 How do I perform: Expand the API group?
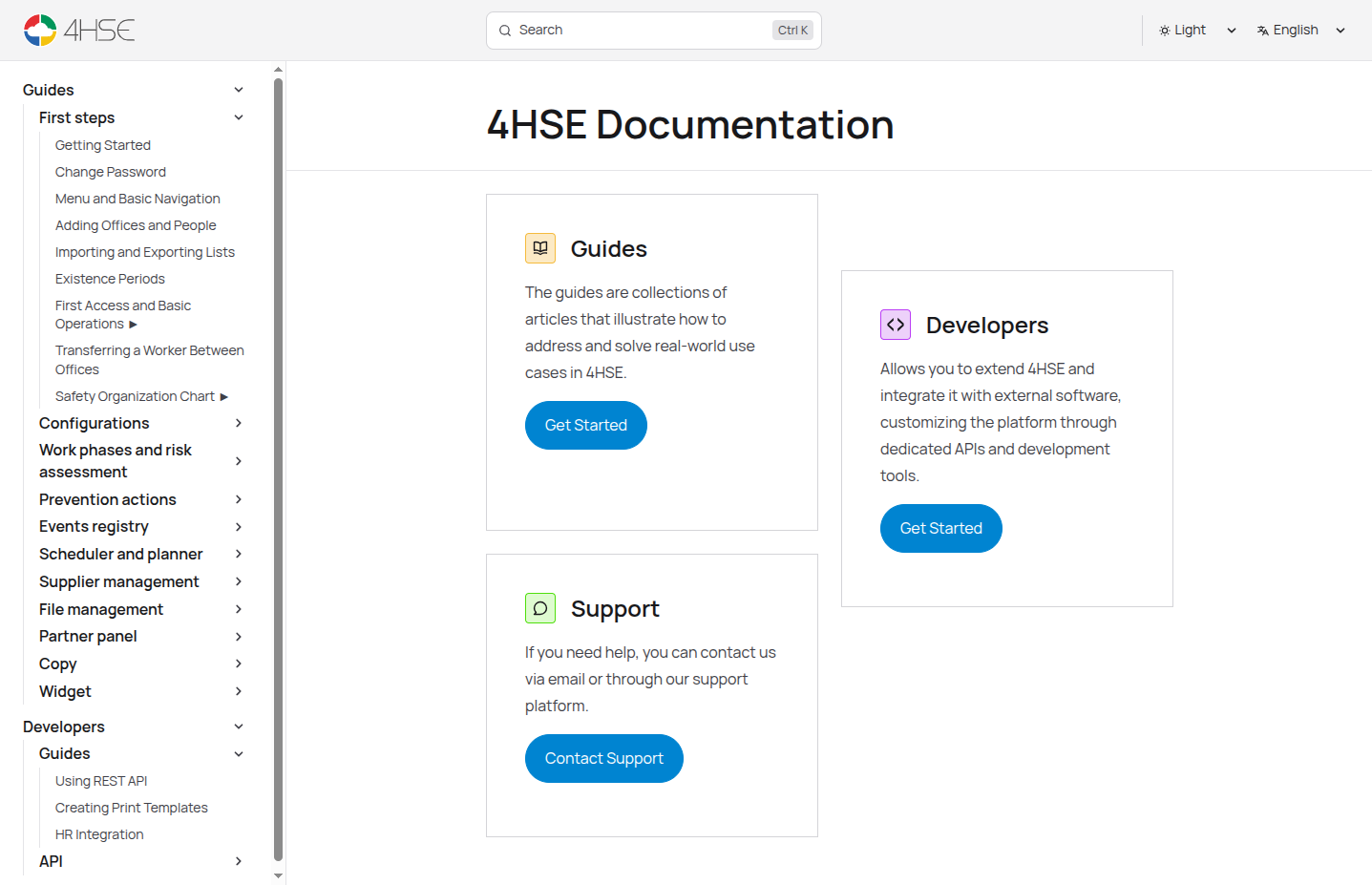point(142,861)
